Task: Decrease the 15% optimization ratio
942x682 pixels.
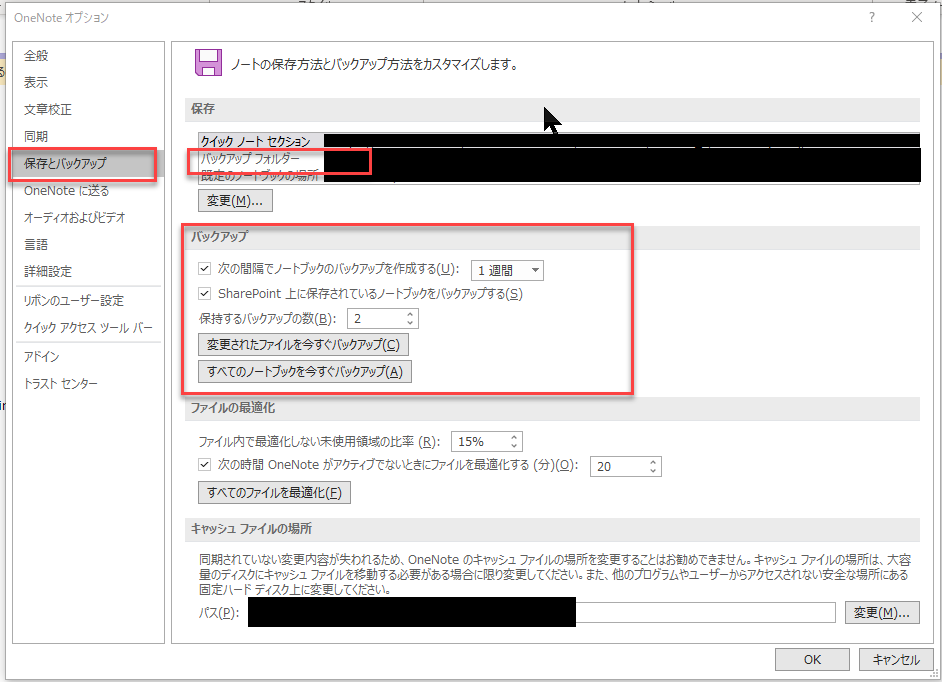Action: pos(514,446)
